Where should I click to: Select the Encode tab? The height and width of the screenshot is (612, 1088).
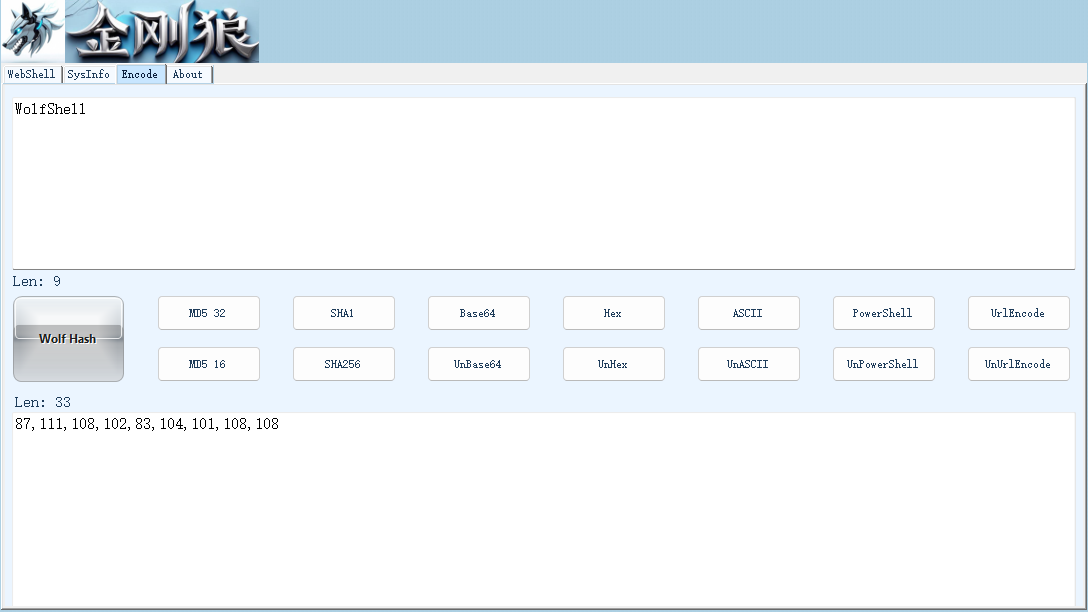(140, 74)
